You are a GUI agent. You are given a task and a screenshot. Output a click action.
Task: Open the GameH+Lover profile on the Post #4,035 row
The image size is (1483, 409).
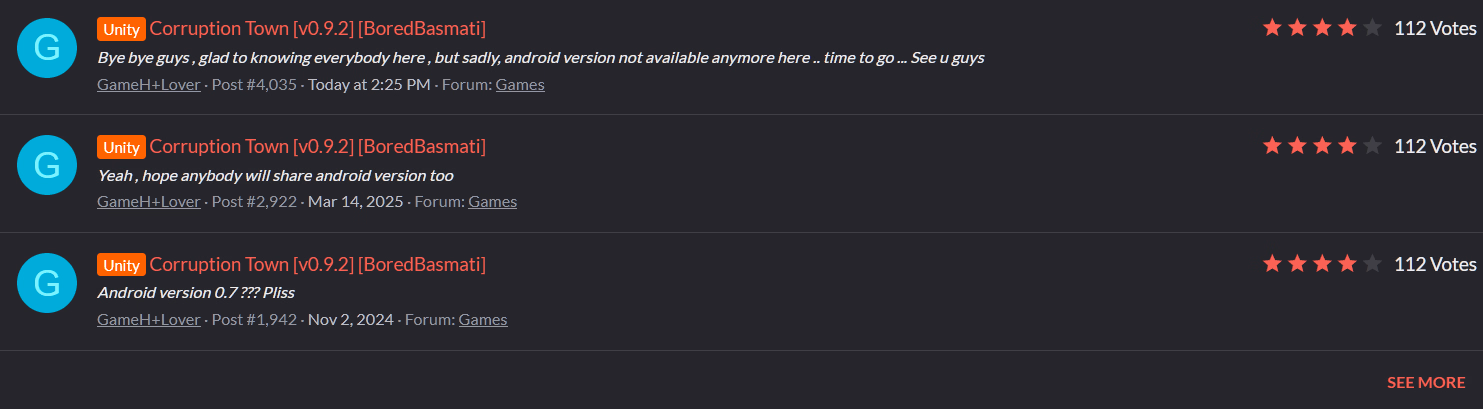pos(149,85)
